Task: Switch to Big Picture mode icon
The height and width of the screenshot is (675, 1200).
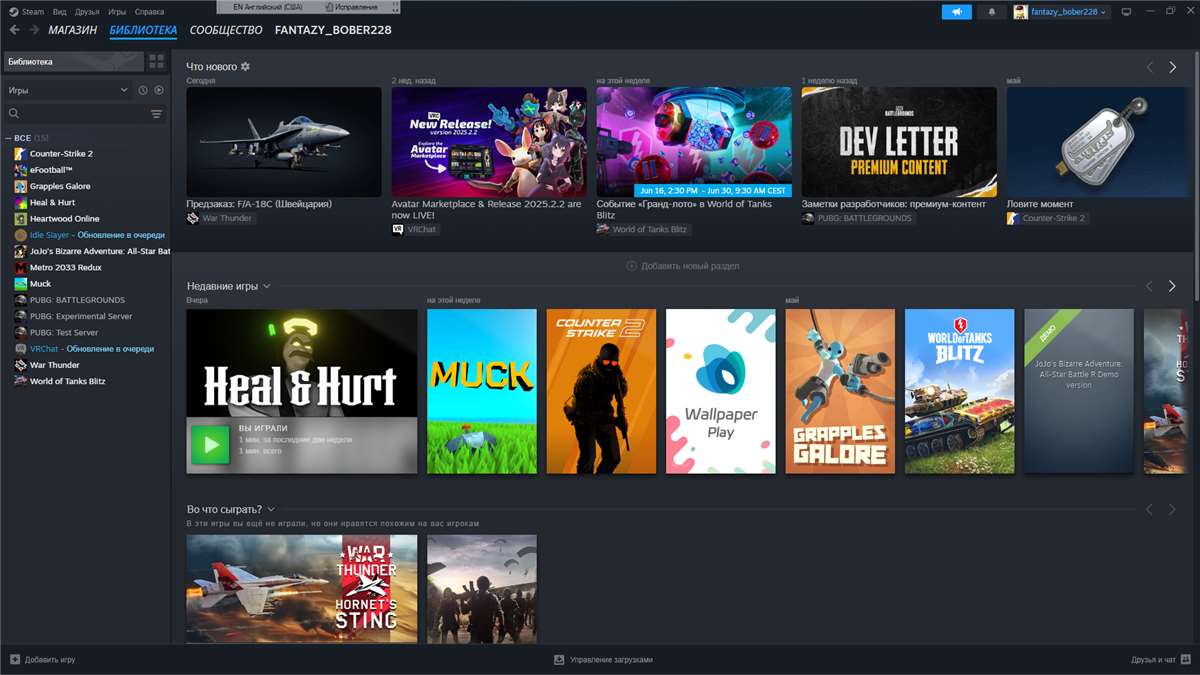Action: tap(1126, 12)
